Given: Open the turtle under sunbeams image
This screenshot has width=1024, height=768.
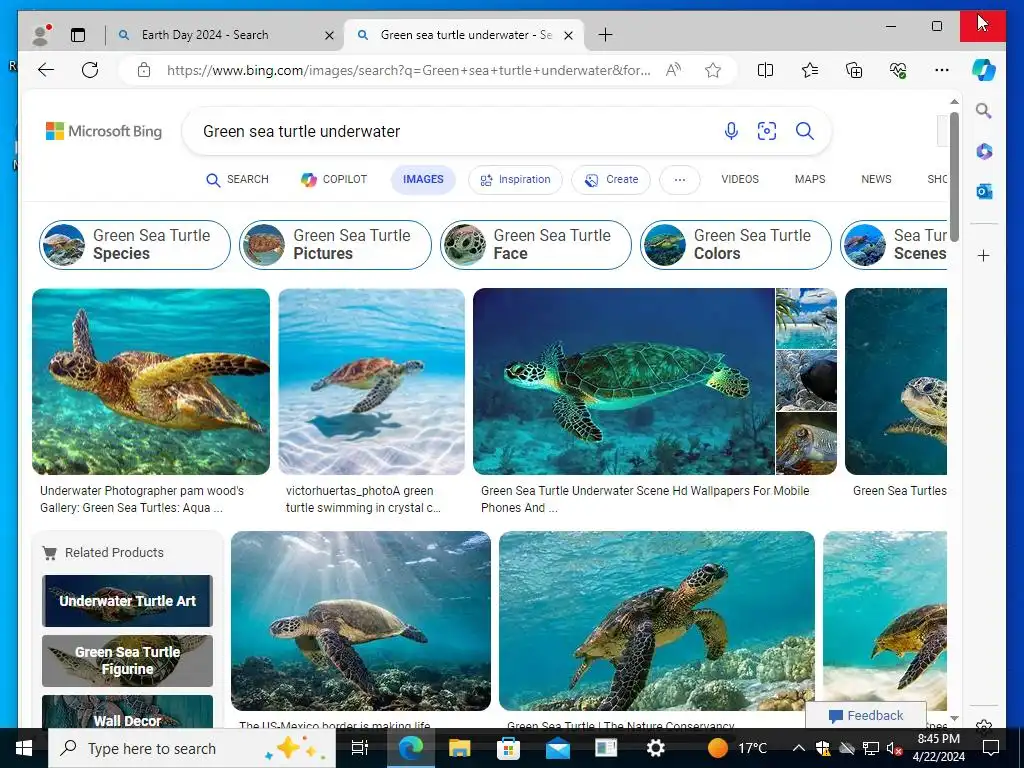Looking at the screenshot, I should pyautogui.click(x=360, y=620).
